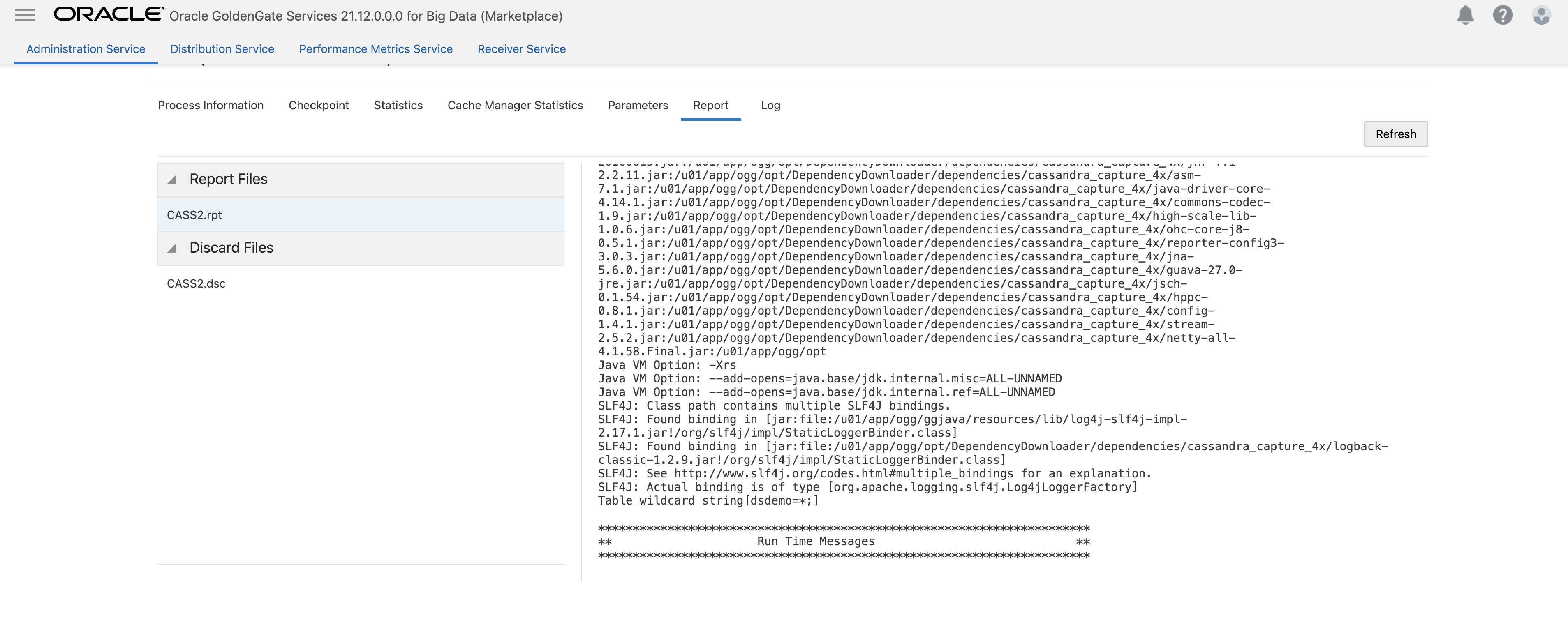Switch to the Distribution Service tab
Screen dimensions: 1568x622
[222, 48]
